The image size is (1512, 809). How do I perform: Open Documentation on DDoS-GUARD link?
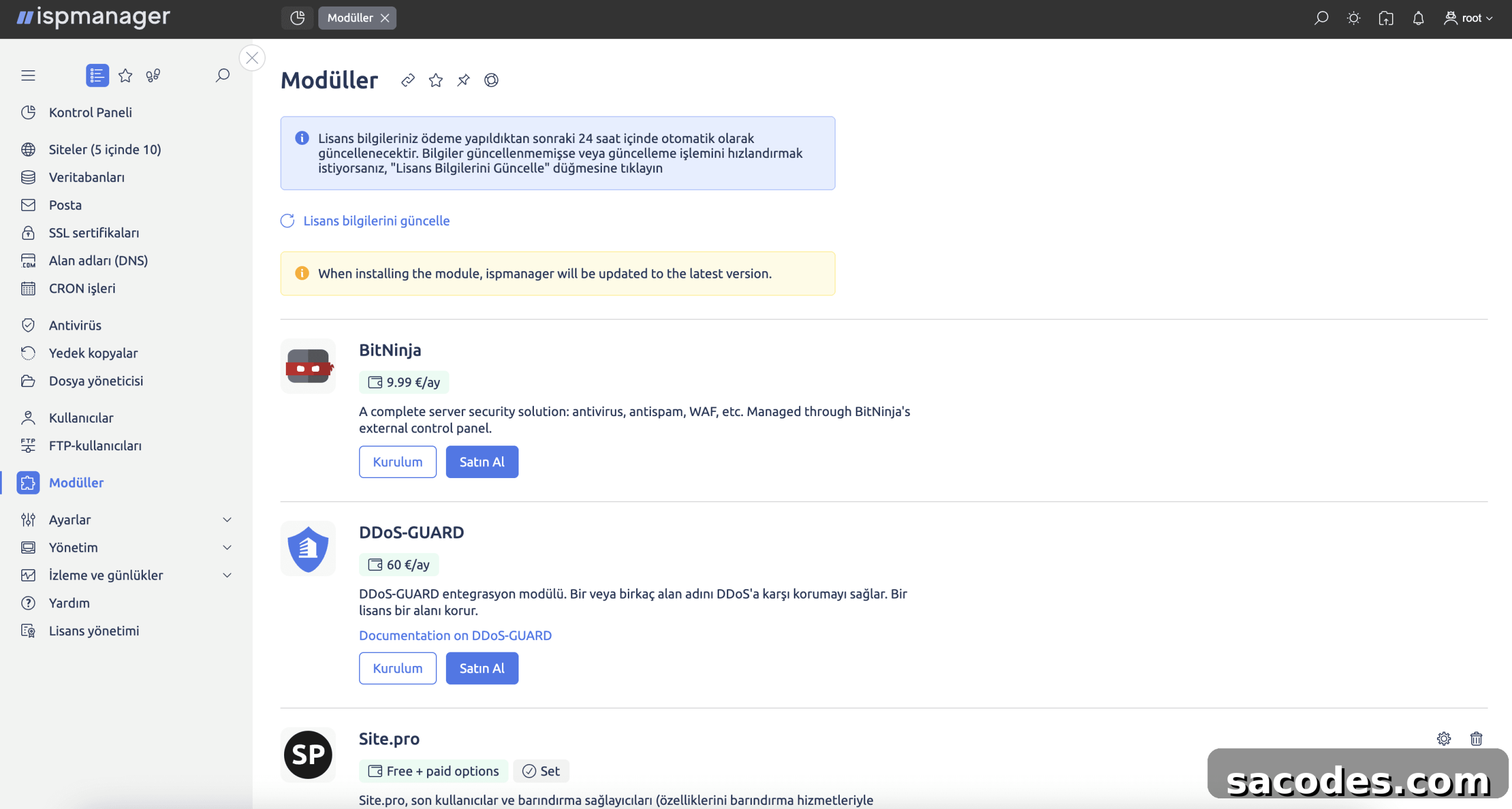click(x=455, y=635)
